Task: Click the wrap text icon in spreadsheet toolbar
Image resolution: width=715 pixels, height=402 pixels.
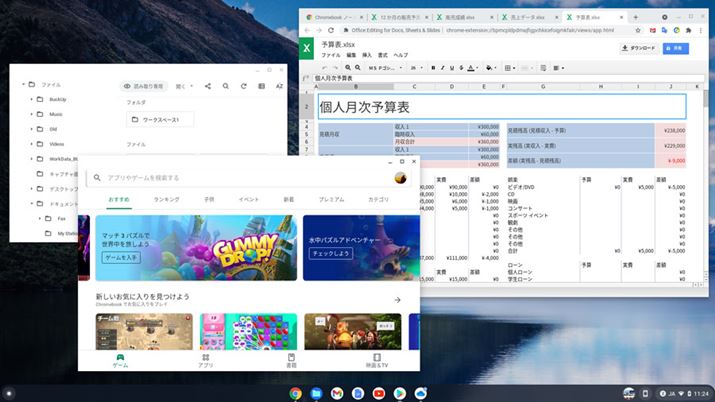Action: click(x=543, y=68)
